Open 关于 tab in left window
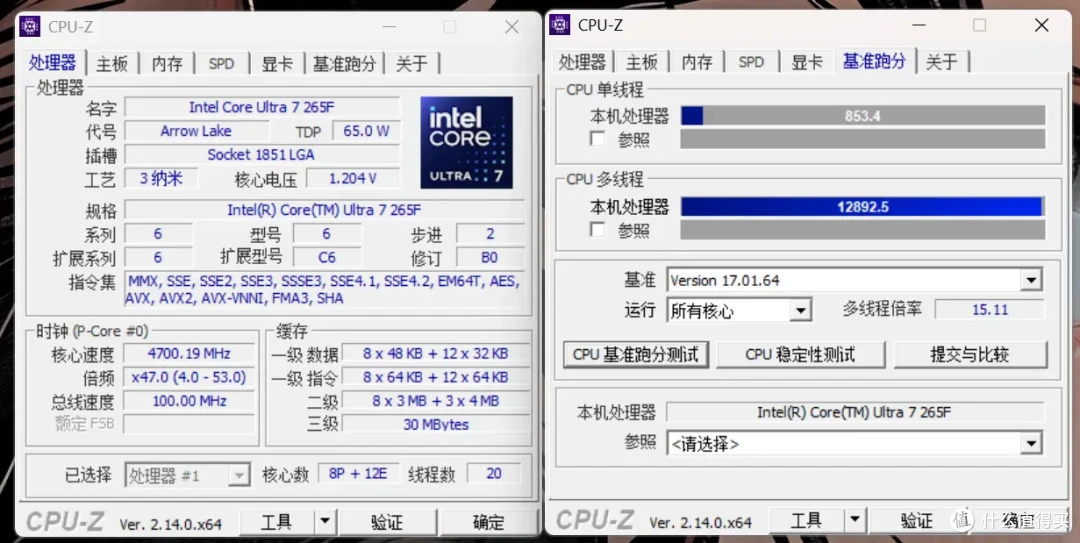Viewport: 1080px width, 543px height. 412,64
